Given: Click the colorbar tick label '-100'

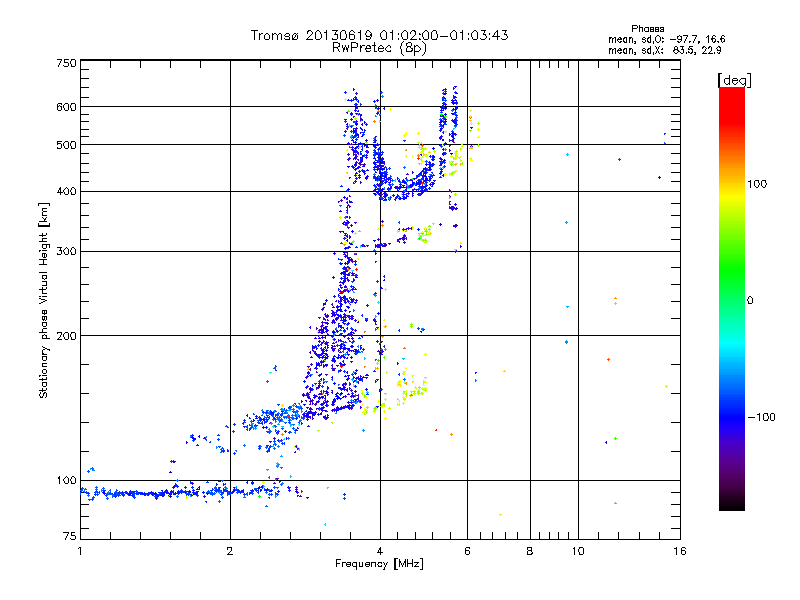Looking at the screenshot, I should click(761, 417).
